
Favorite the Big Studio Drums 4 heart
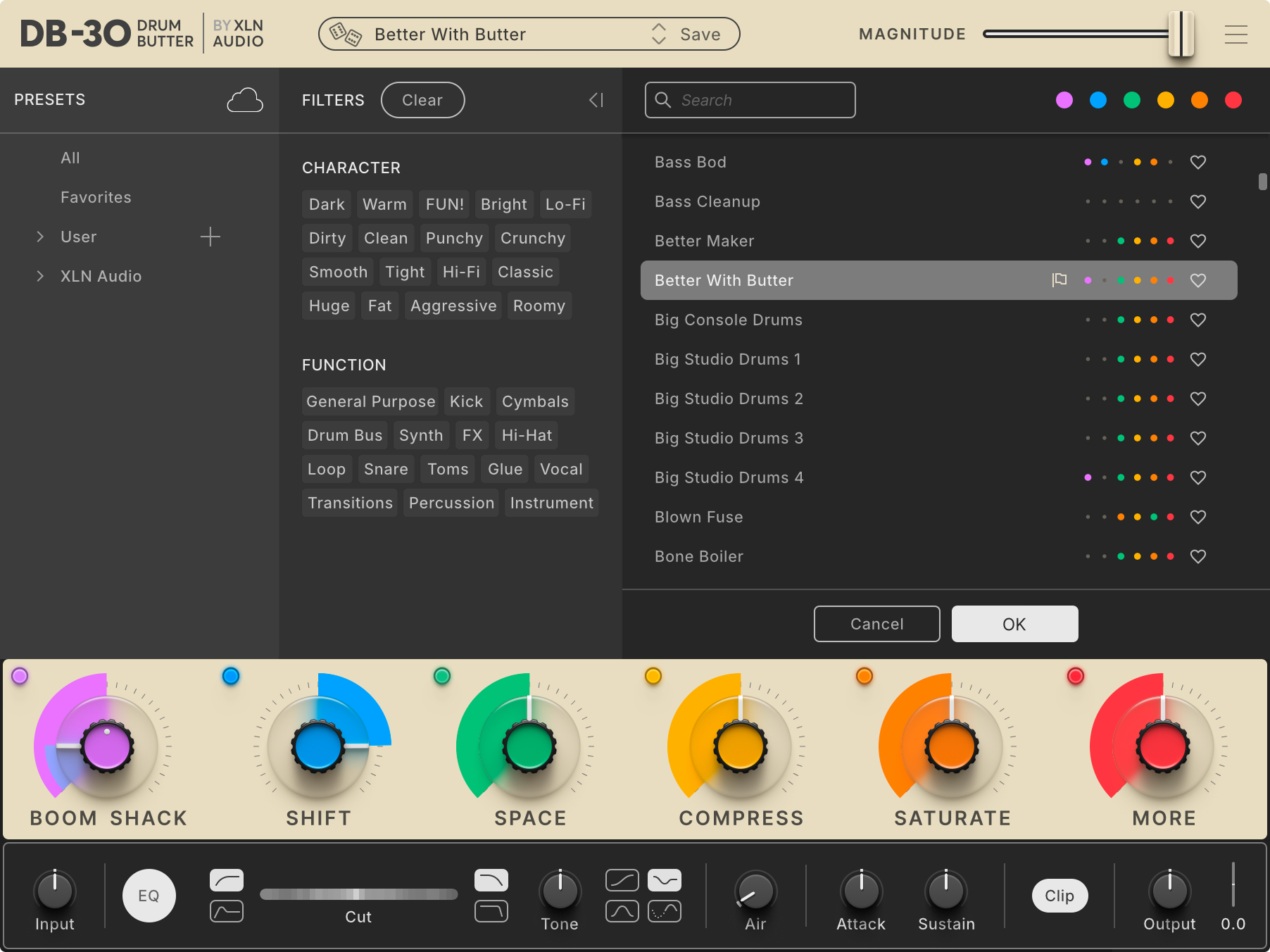[1197, 477]
